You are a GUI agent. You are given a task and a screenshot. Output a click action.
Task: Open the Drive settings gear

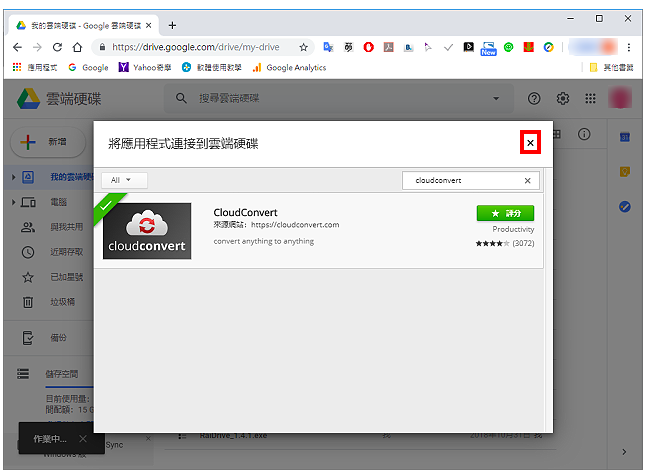tap(562, 99)
